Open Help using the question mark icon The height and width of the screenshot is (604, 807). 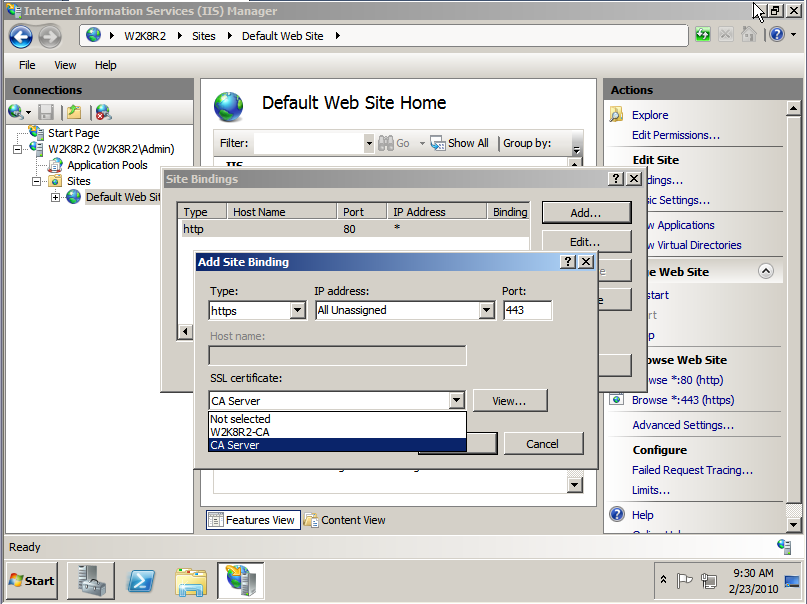[778, 34]
